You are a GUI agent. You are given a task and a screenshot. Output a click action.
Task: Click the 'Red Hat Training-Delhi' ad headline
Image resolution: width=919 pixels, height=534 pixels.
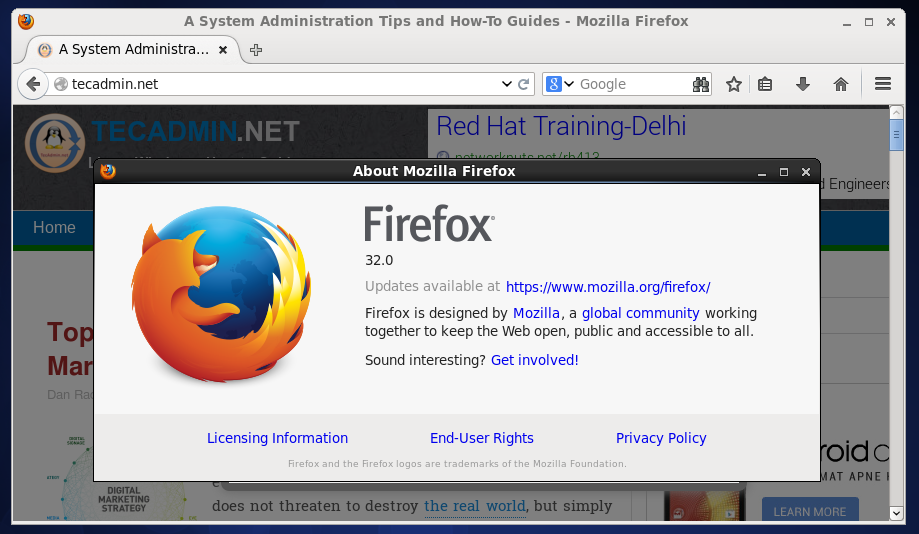coord(561,125)
